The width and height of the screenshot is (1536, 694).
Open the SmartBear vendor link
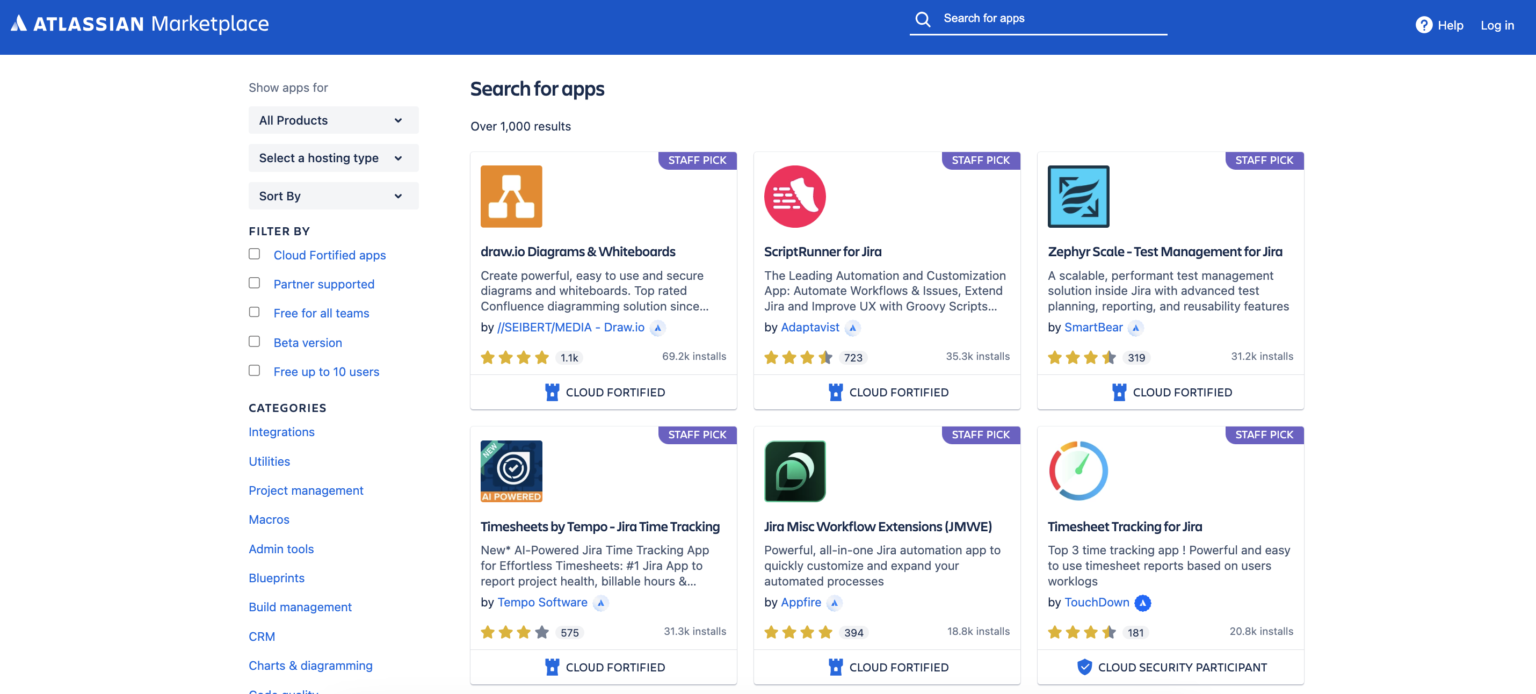pos(1093,327)
